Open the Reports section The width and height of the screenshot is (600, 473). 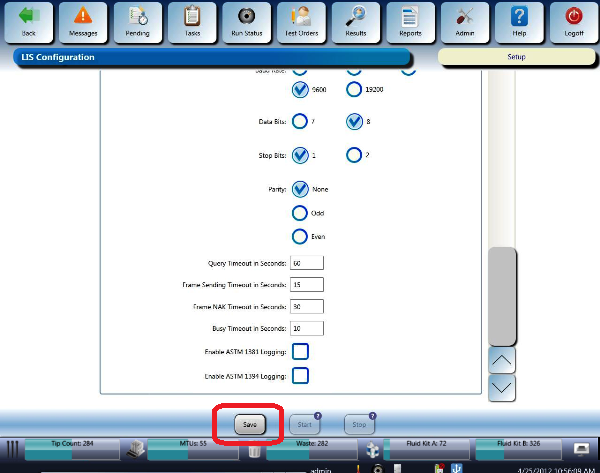click(x=409, y=22)
